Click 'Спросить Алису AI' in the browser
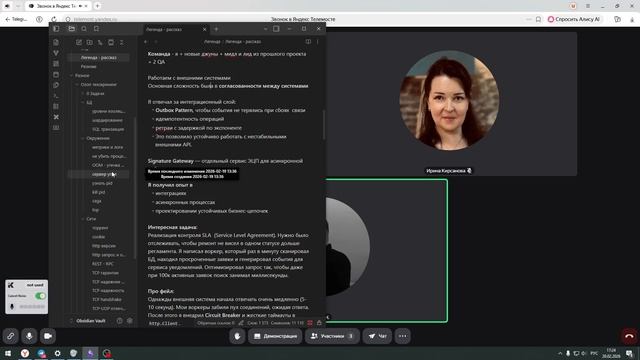640x360 pixels. (574, 19)
